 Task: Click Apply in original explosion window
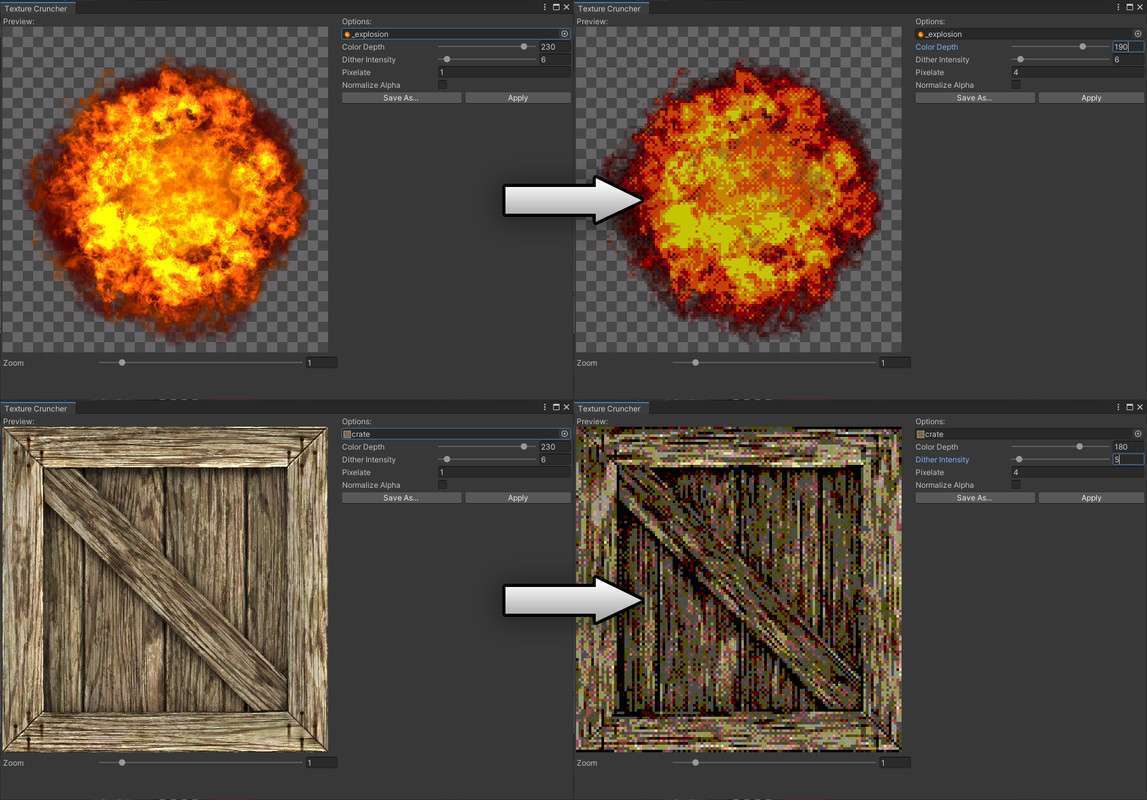(x=518, y=98)
